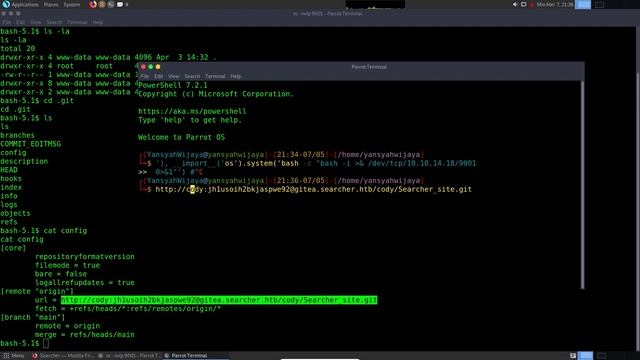Switch to second workspace in top panel switcher
640x360 pixels.
[600, 4]
